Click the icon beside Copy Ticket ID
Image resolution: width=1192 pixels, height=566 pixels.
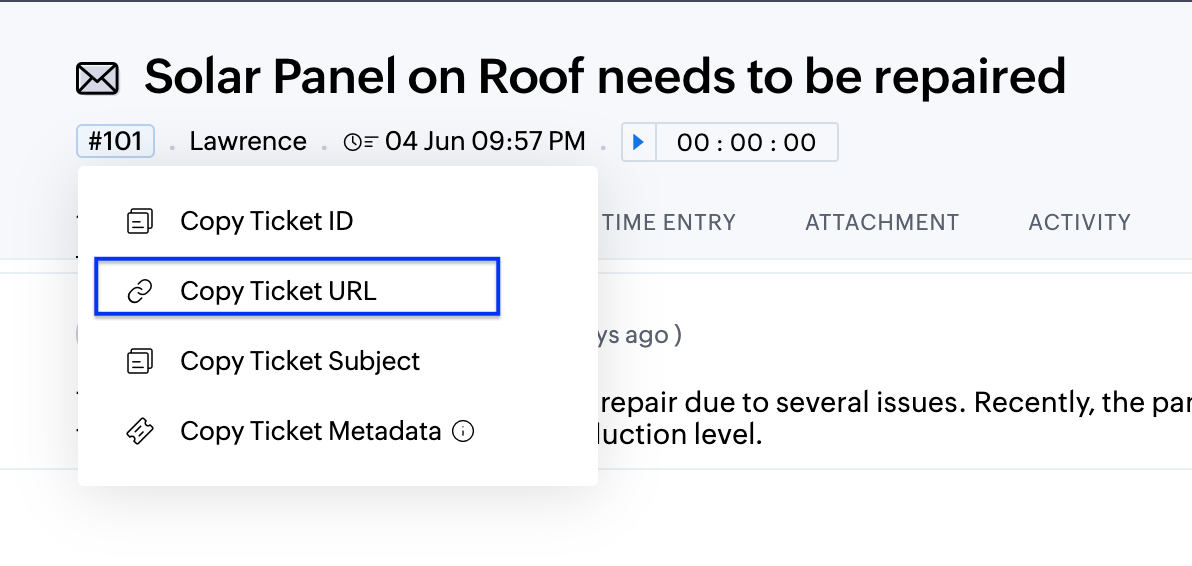140,221
